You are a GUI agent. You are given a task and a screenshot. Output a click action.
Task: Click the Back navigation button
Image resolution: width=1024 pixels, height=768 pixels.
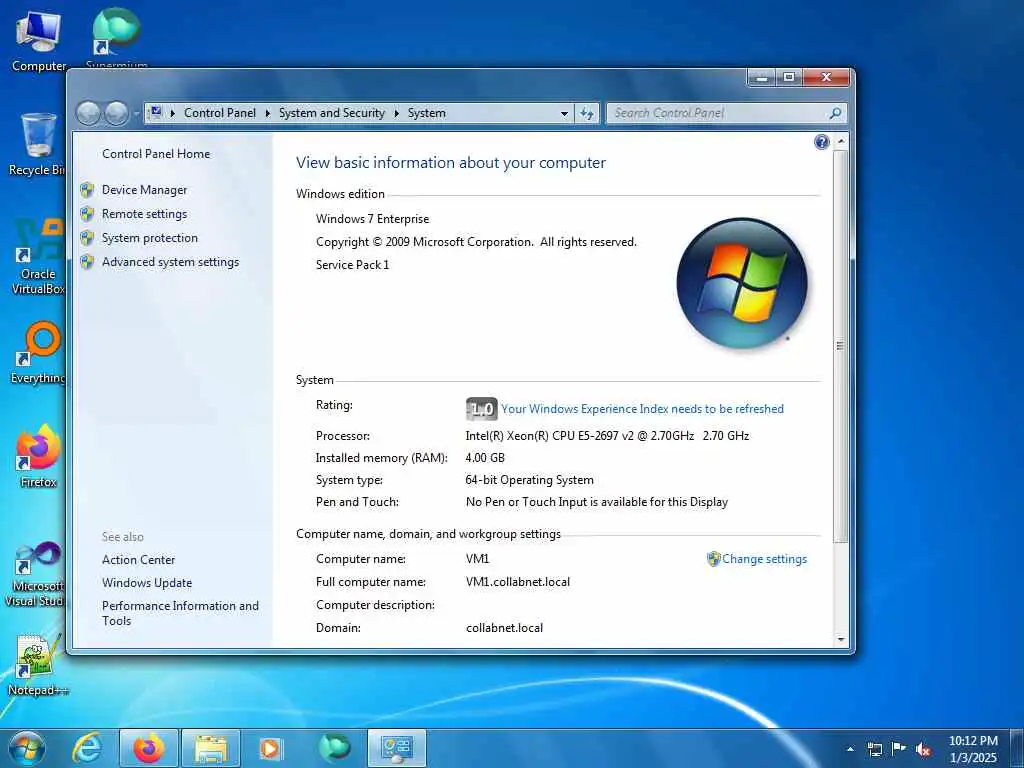pyautogui.click(x=88, y=114)
